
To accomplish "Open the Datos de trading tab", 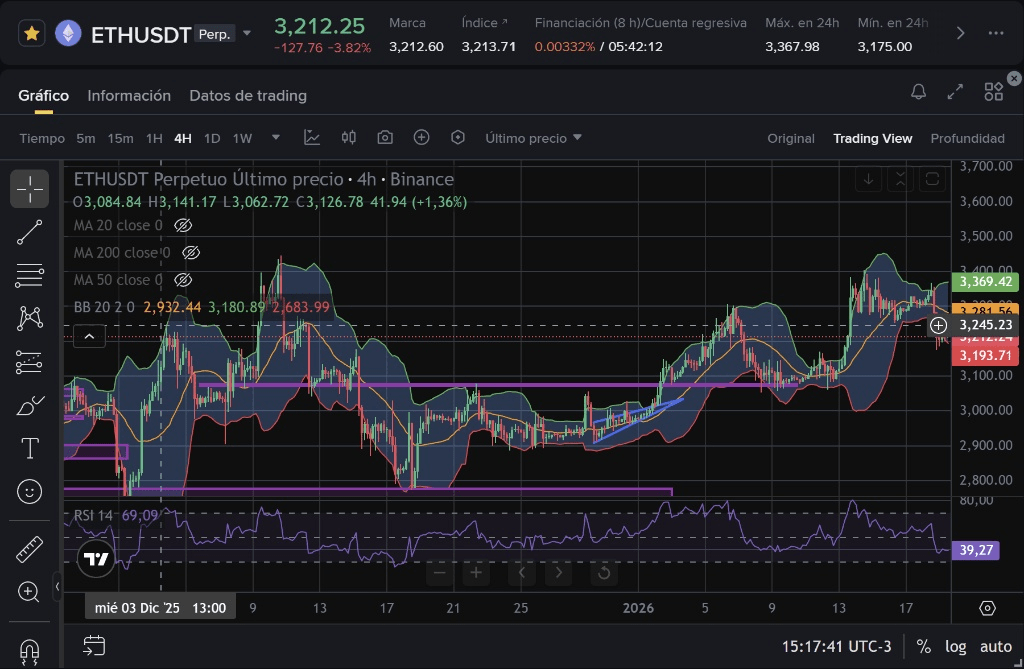I will point(248,95).
